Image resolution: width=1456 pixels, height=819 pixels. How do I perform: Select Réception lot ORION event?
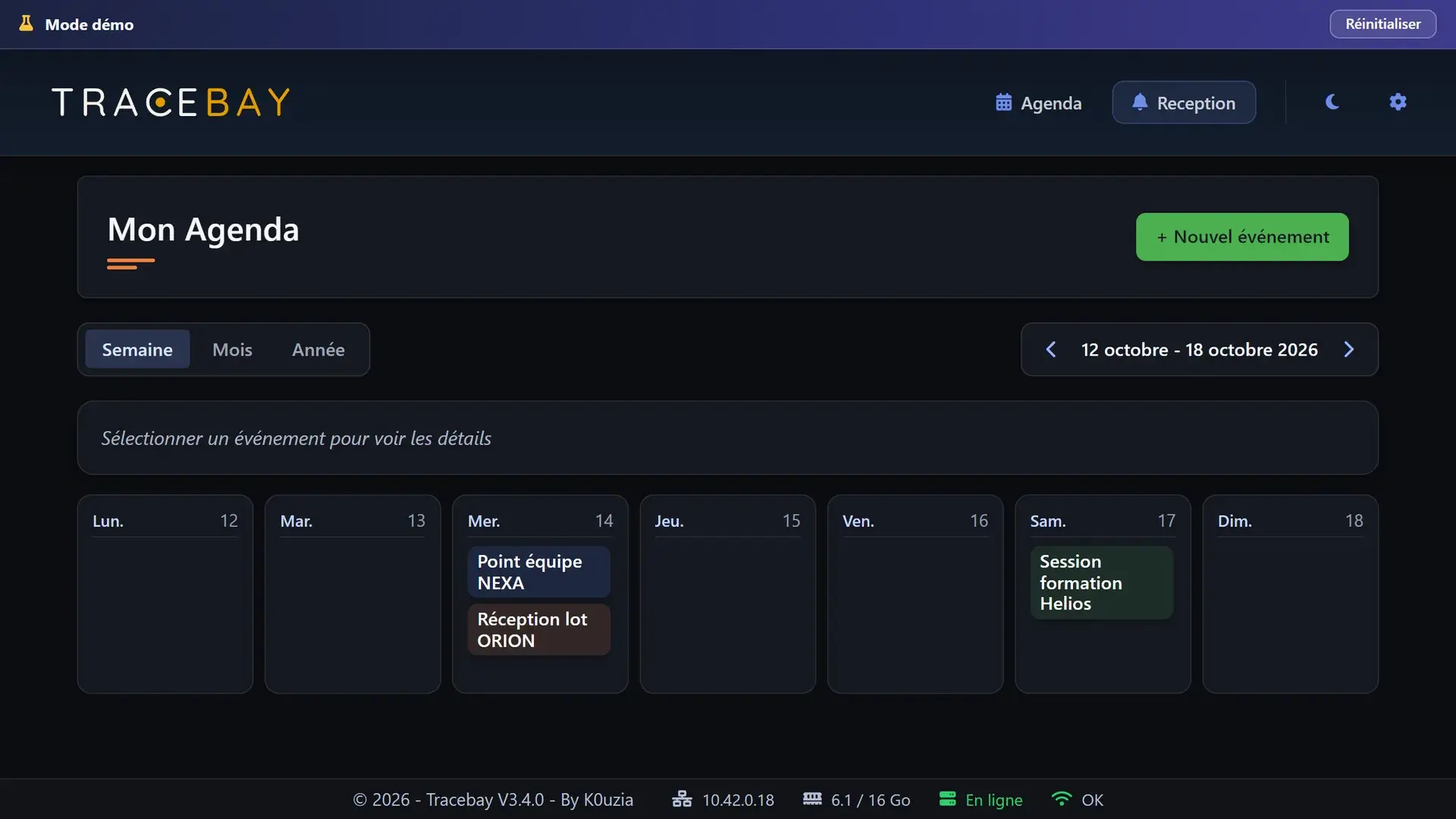pyautogui.click(x=539, y=629)
